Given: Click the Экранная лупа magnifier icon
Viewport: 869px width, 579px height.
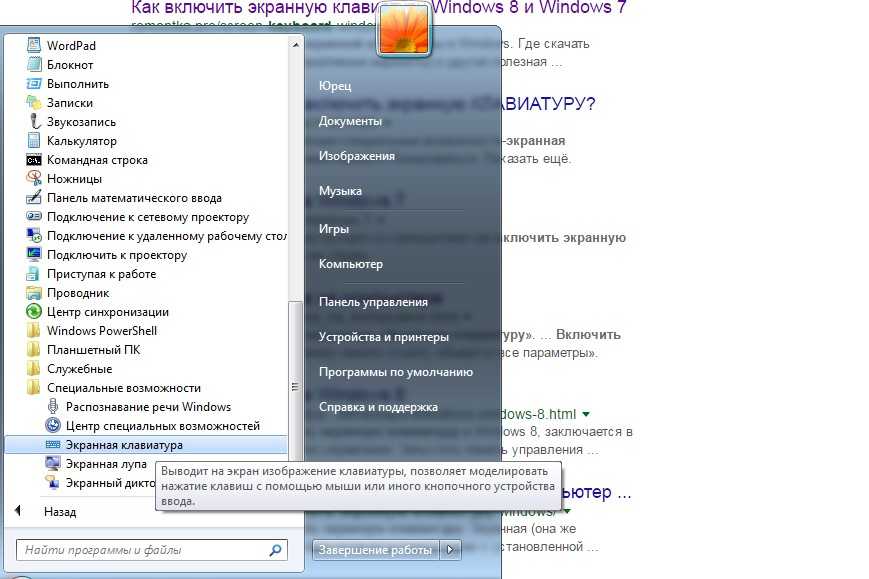Looking at the screenshot, I should tap(53, 463).
